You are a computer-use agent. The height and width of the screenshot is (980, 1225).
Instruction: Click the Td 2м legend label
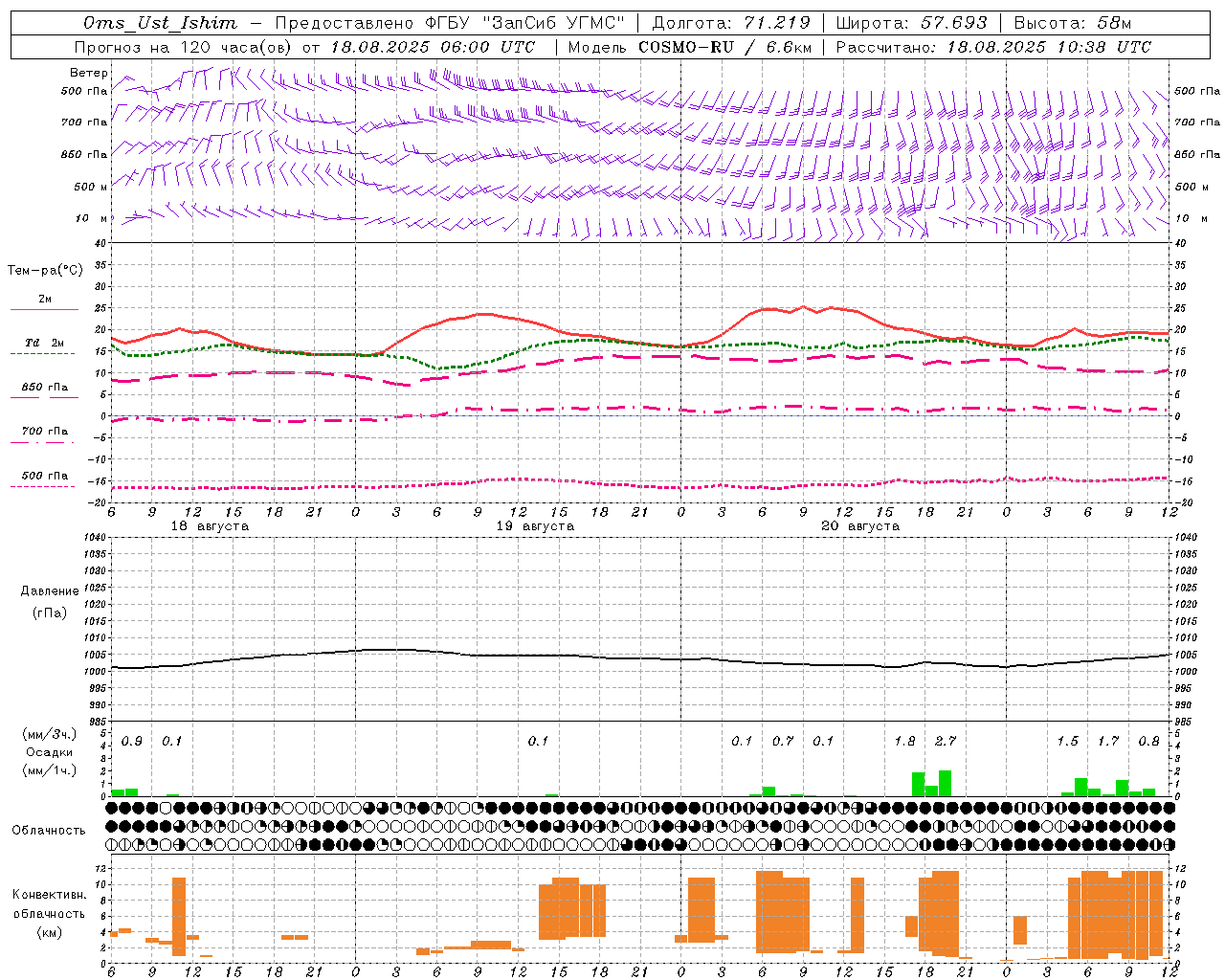pos(44,343)
